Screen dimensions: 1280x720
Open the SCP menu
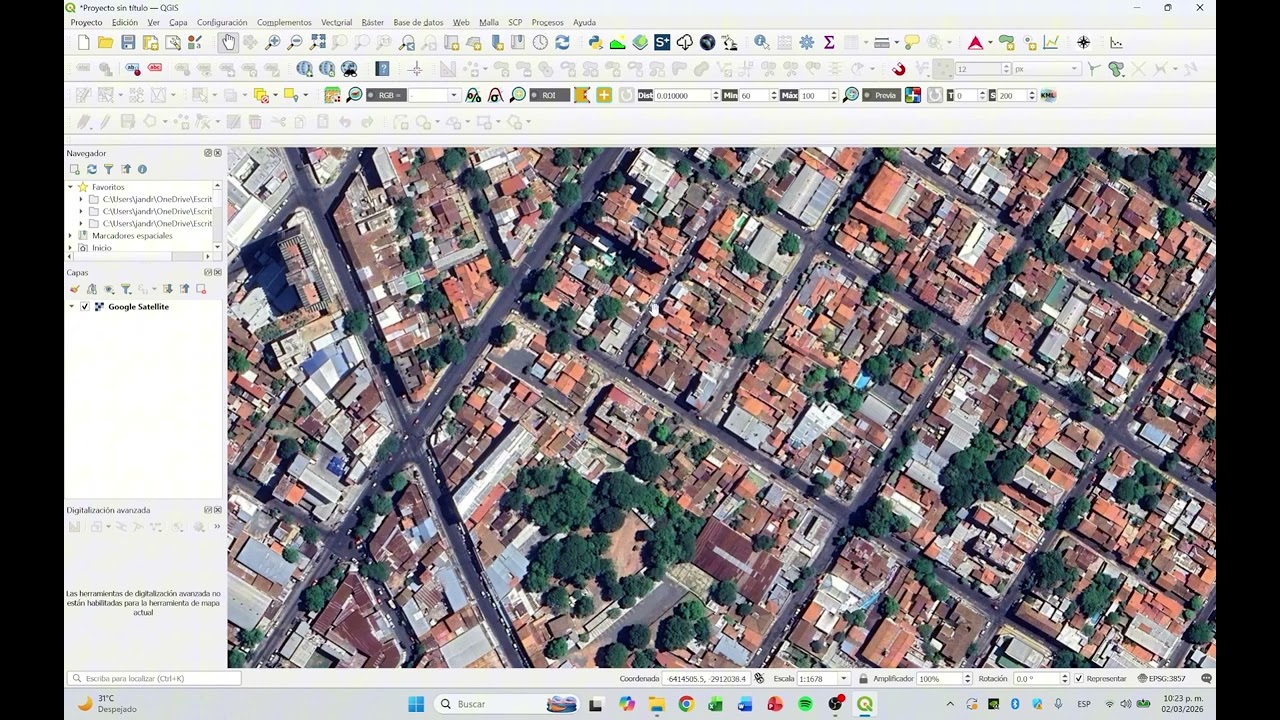pyautogui.click(x=515, y=22)
